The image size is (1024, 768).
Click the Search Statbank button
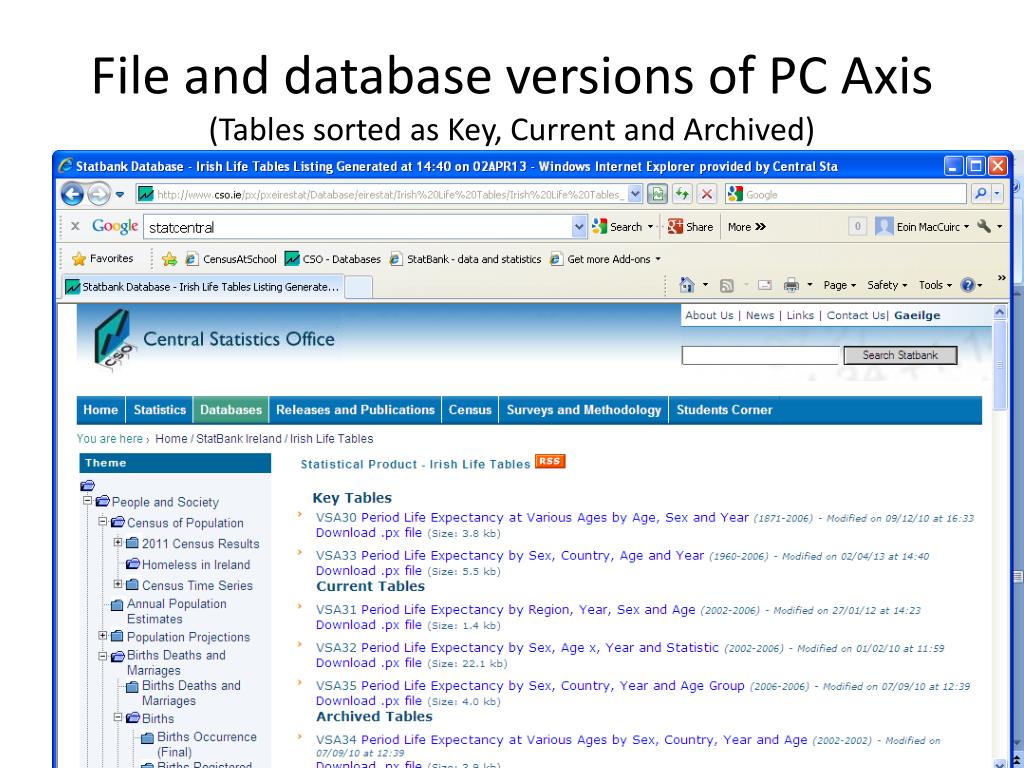click(900, 355)
